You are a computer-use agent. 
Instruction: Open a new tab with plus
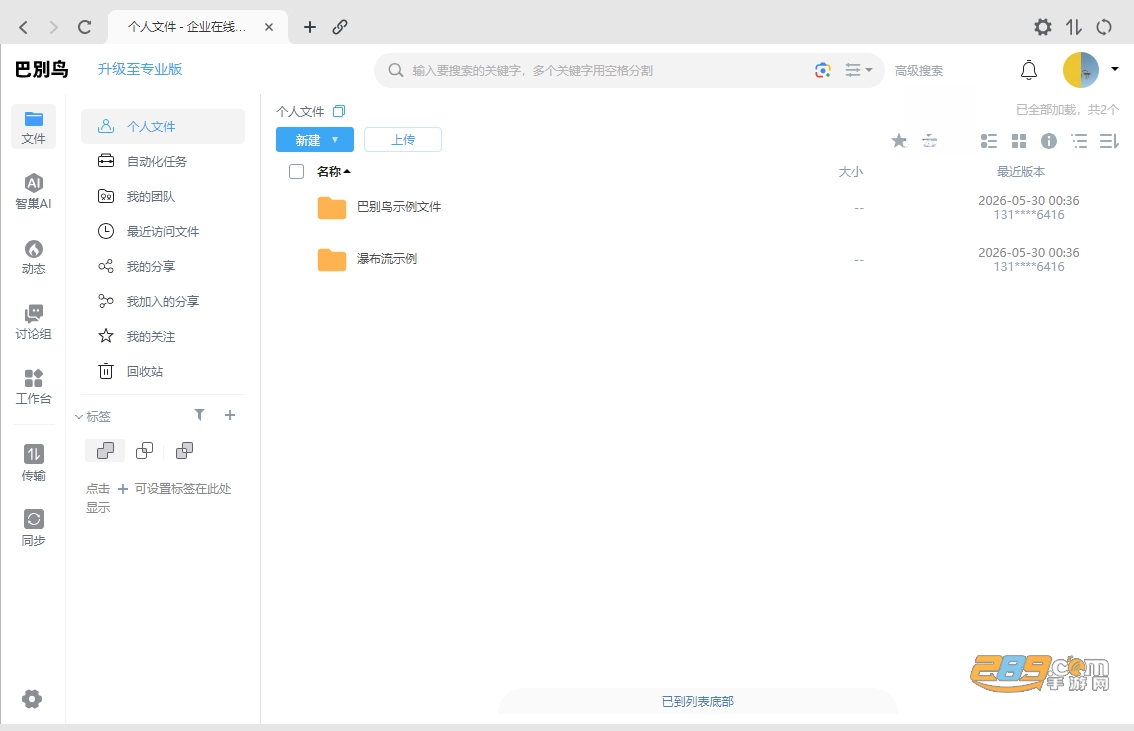310,27
